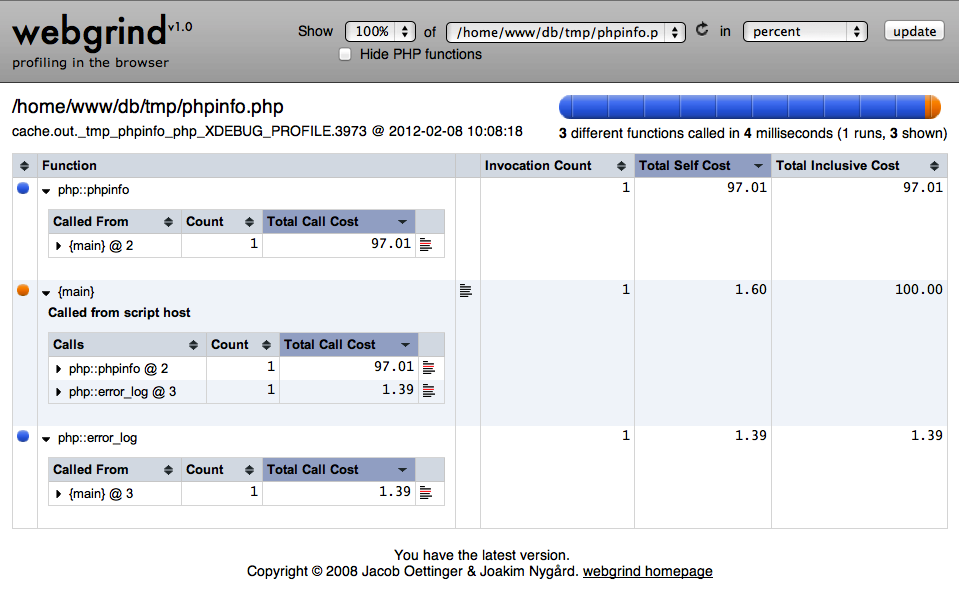
Task: Open the percent display units dropdown
Action: [804, 31]
